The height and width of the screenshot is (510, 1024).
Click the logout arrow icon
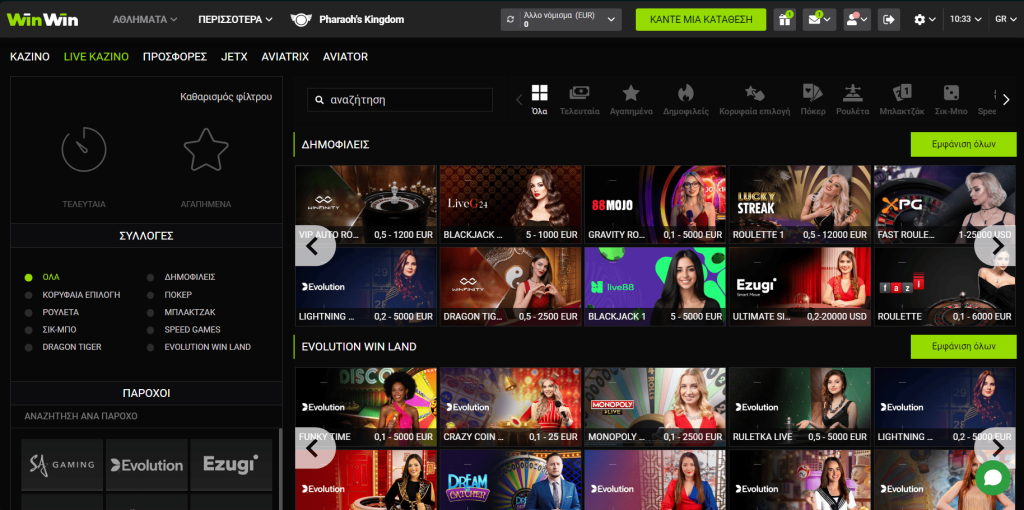[x=888, y=19]
